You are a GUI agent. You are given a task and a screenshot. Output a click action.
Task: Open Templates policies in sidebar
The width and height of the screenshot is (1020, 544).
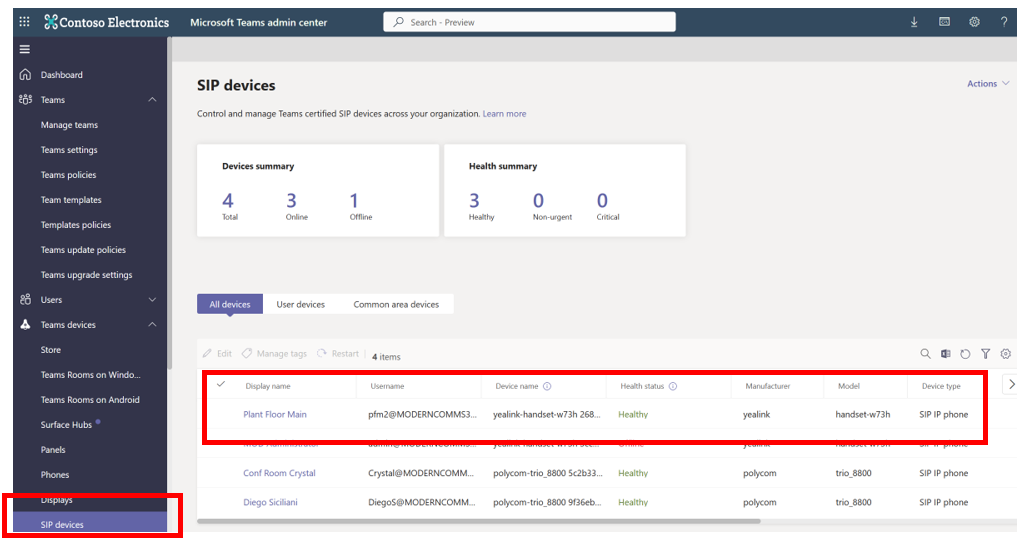coord(76,224)
